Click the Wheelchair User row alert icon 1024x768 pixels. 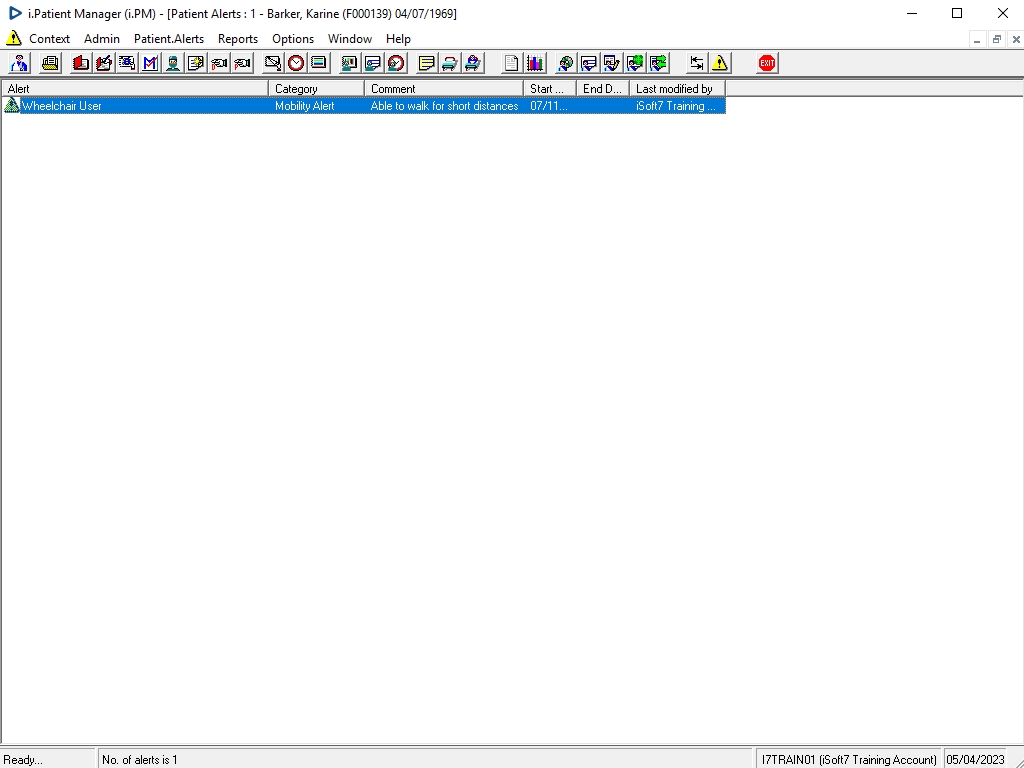tap(12, 105)
